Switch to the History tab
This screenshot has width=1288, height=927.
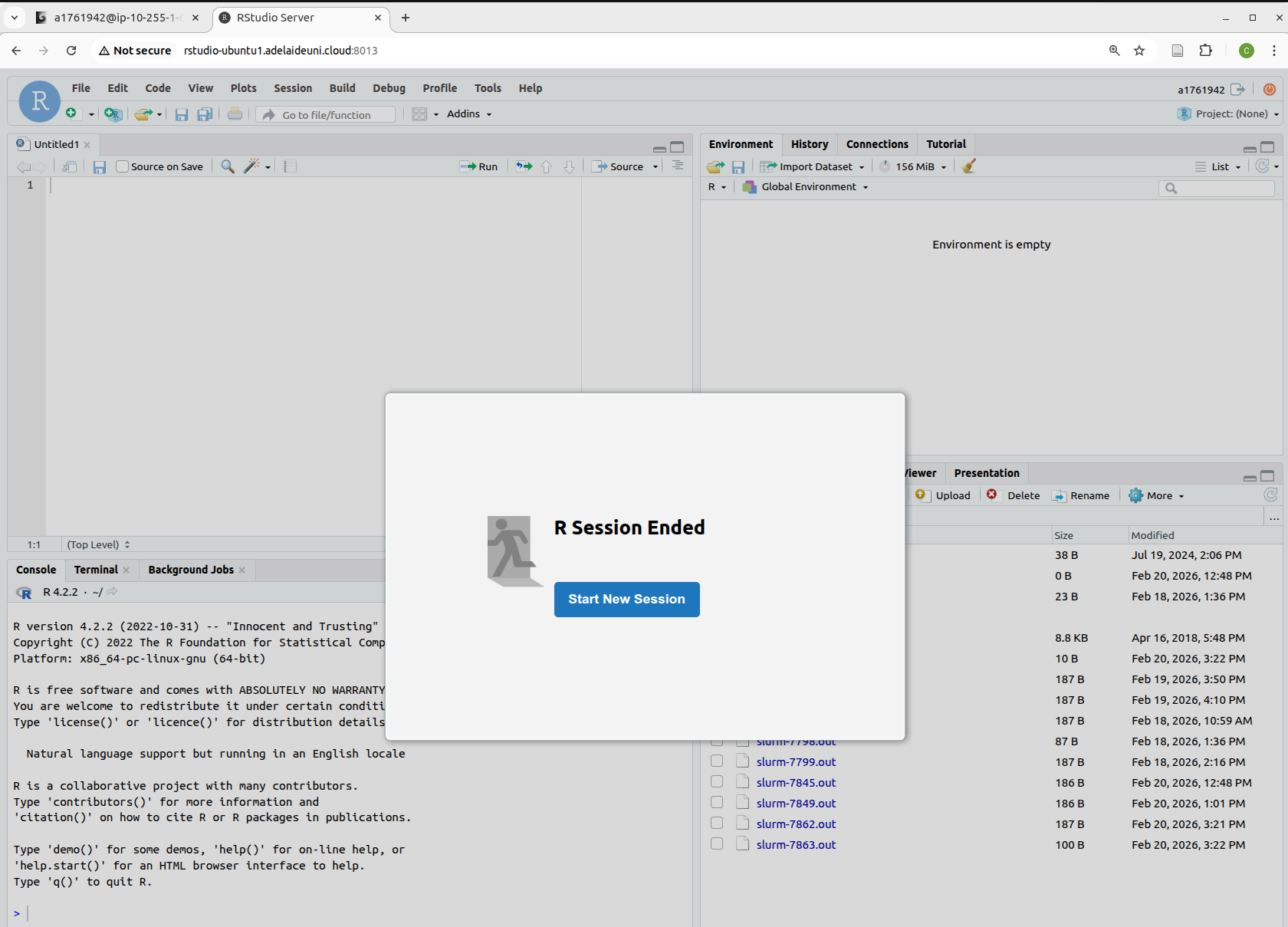click(x=810, y=144)
